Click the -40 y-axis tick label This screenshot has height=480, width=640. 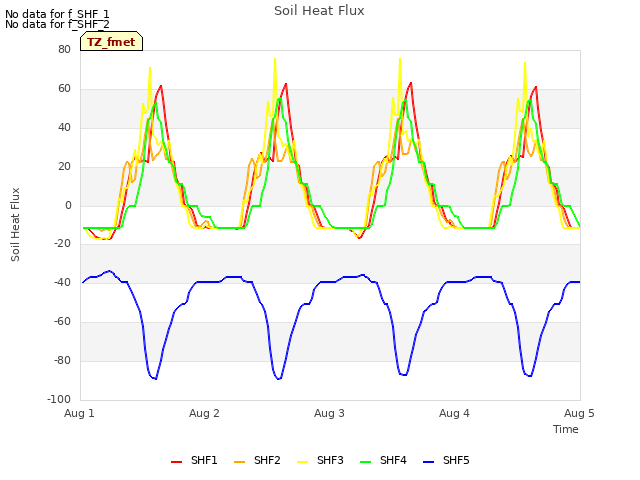[62, 282]
